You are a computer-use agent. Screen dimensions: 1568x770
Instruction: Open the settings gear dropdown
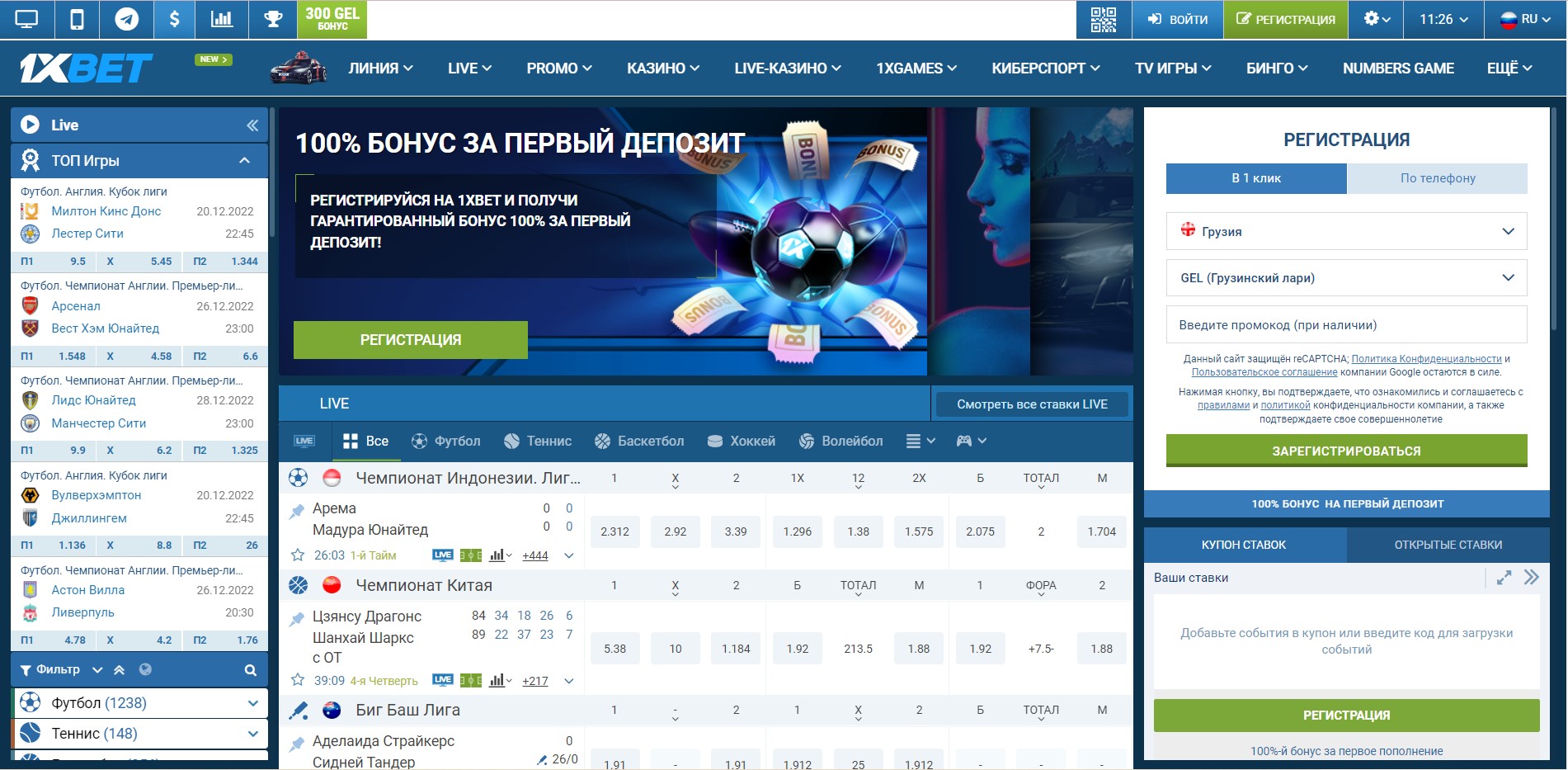tap(1377, 19)
